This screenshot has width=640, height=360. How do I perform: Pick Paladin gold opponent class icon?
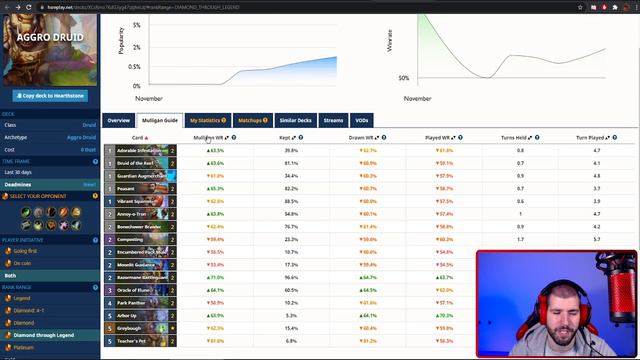76,212
